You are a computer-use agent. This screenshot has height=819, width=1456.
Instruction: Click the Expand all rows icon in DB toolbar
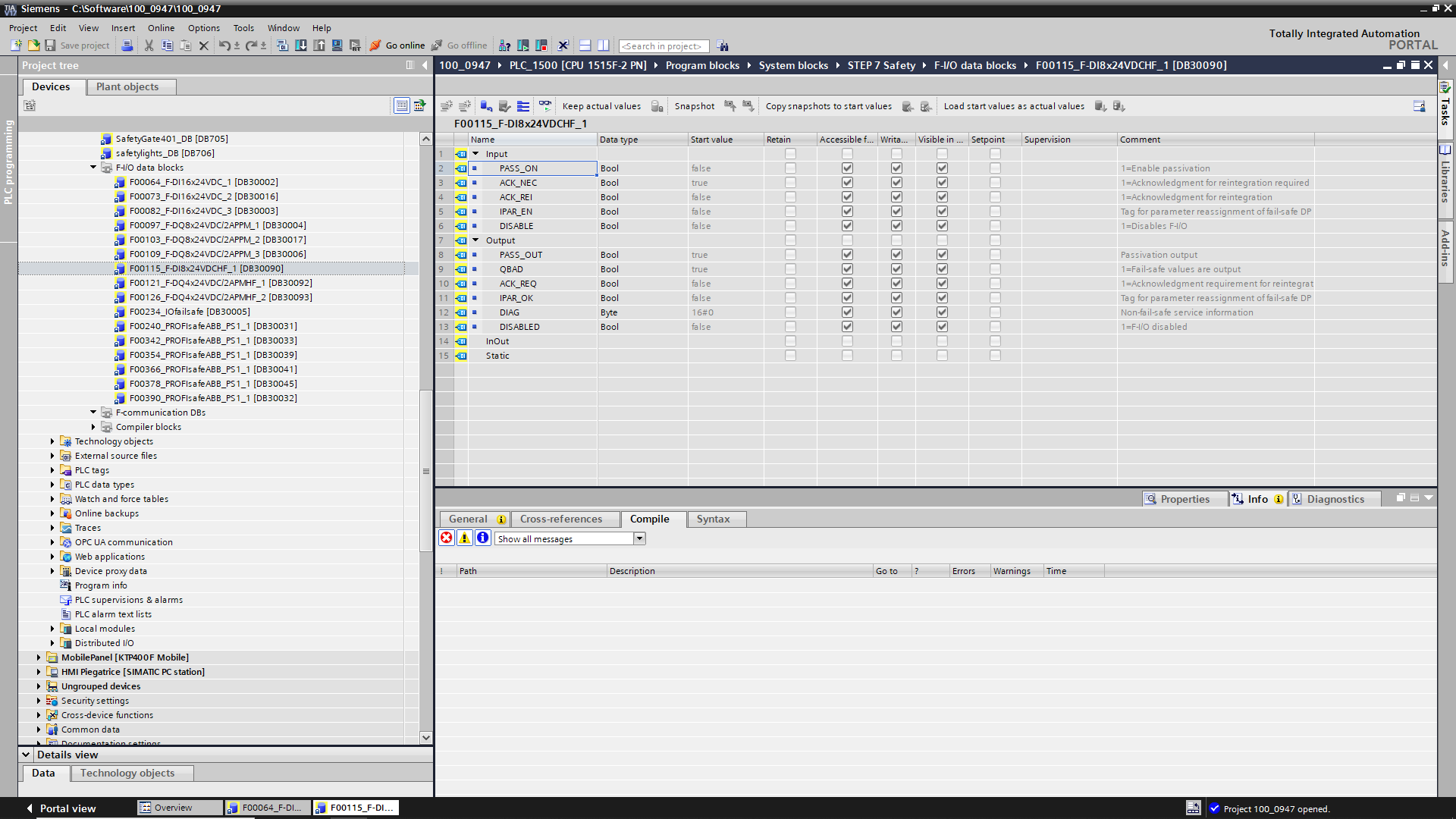click(x=523, y=106)
